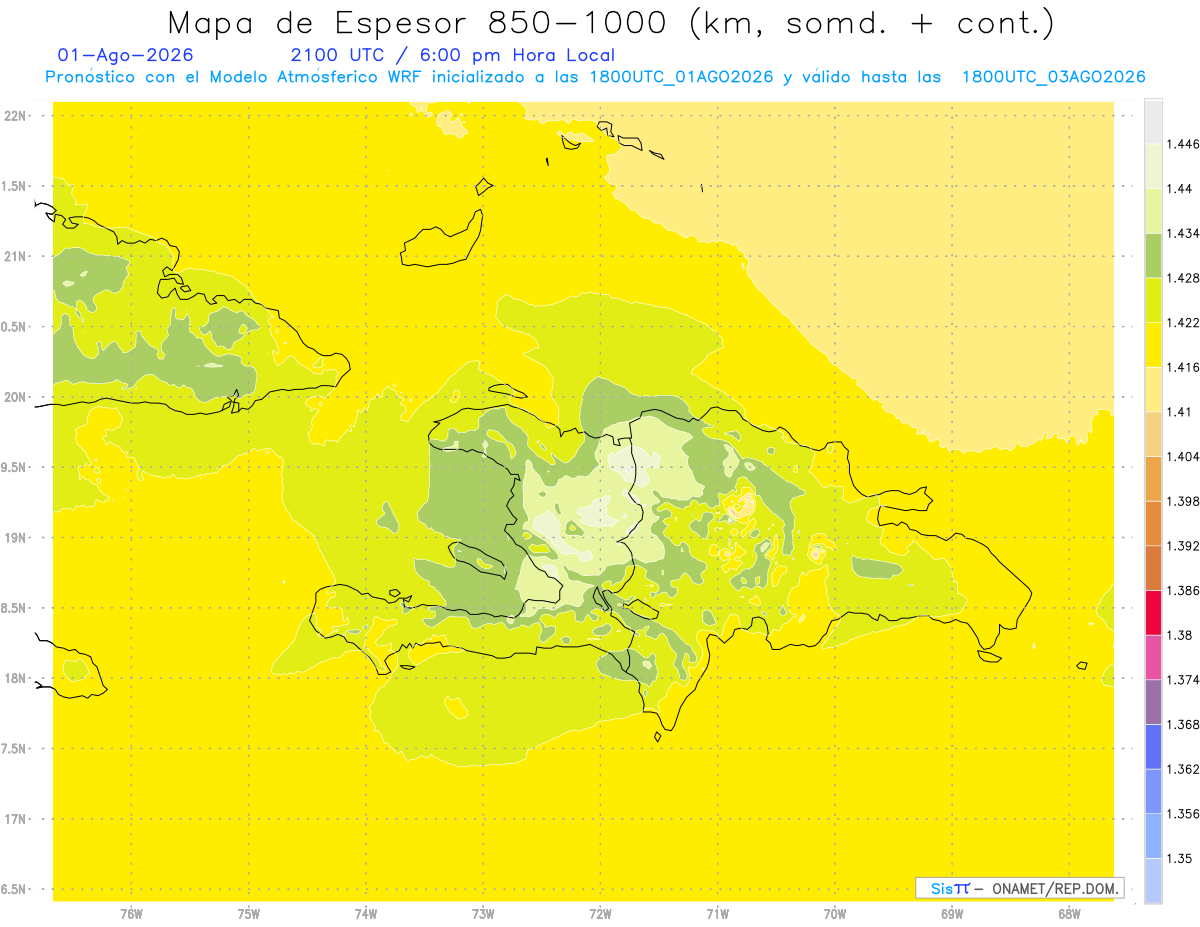Screen dimensions: 1200x927
Task: Select the periwinkle 1.356–1.362 colorbar swatch
Action: point(1153,791)
